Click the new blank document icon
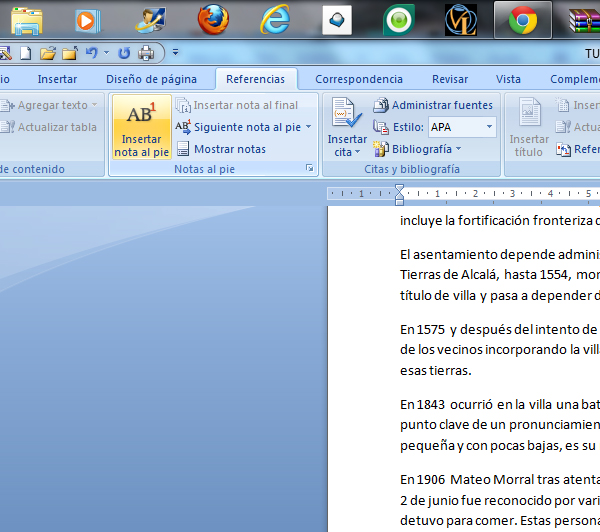 point(26,53)
